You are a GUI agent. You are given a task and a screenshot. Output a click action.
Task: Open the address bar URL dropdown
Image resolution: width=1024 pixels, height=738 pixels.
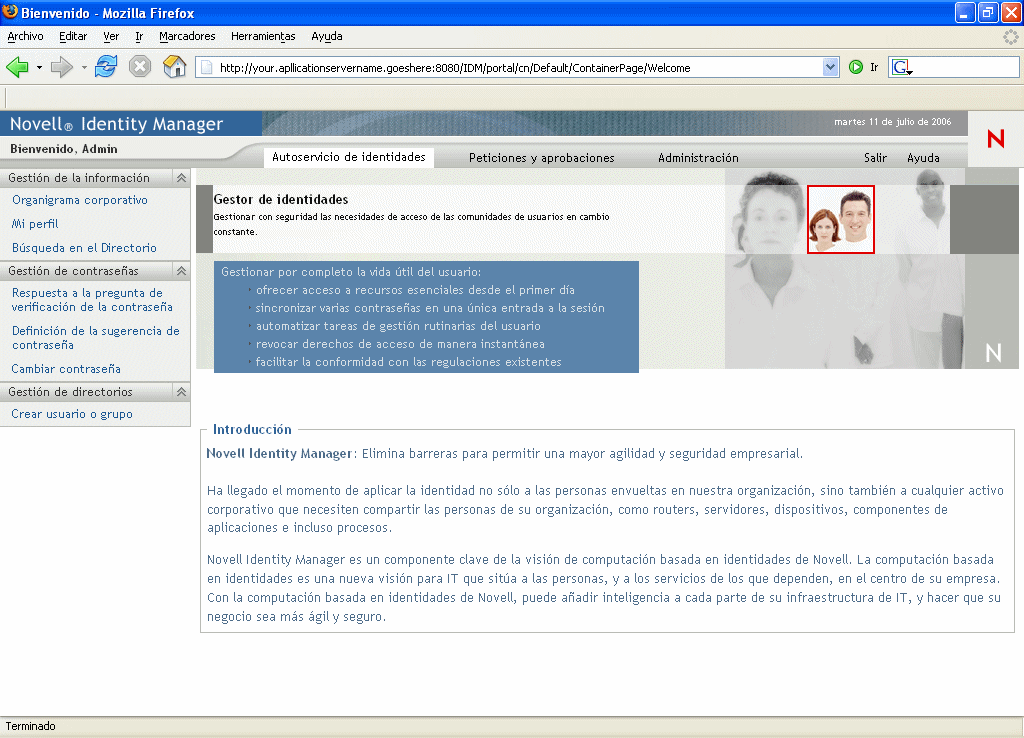830,67
